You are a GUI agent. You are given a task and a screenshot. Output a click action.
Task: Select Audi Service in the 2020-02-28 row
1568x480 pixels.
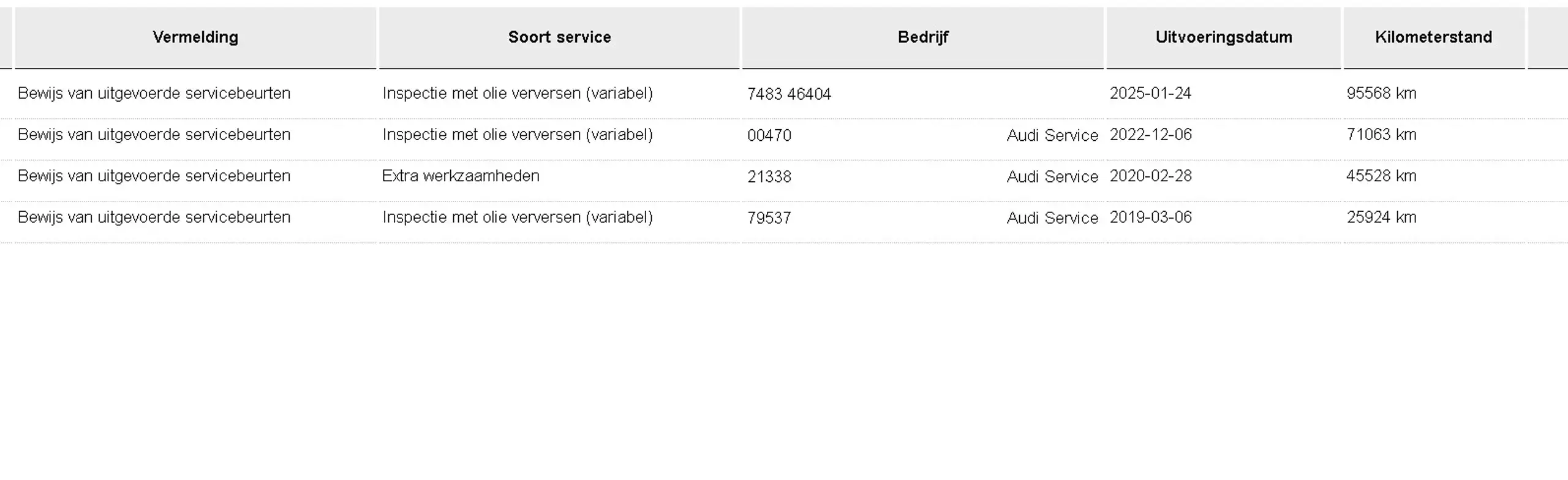point(1052,177)
